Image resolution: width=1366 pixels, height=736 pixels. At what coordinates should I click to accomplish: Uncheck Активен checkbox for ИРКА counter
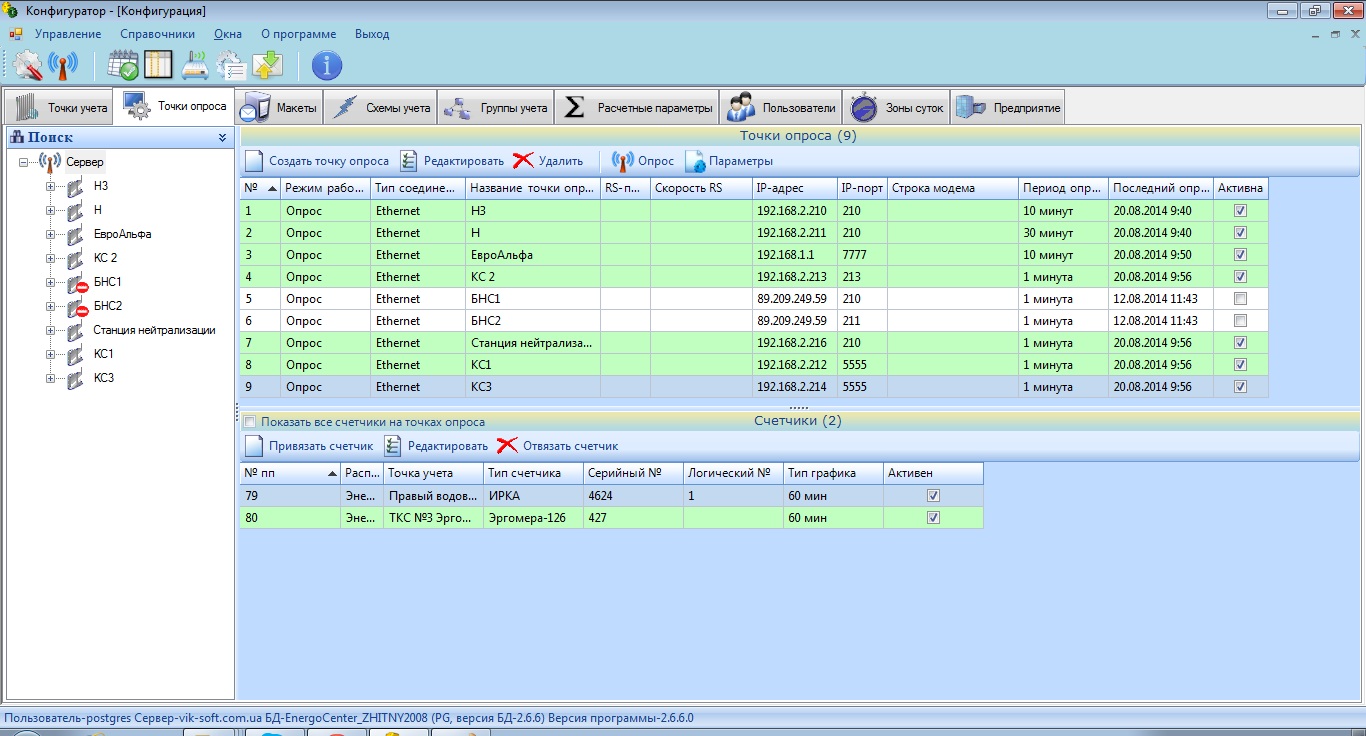pyautogui.click(x=933, y=495)
